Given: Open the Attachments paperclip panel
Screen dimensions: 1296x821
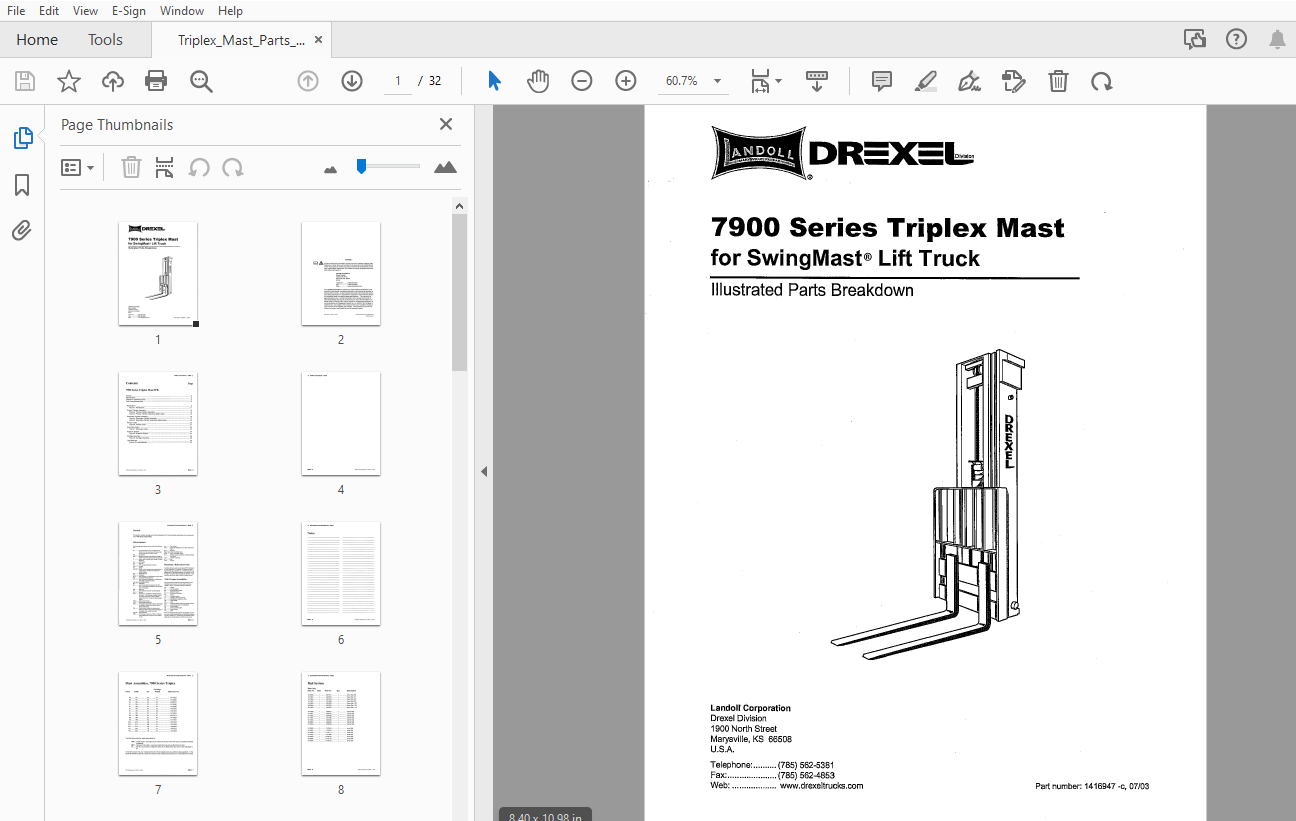Looking at the screenshot, I should pos(22,231).
